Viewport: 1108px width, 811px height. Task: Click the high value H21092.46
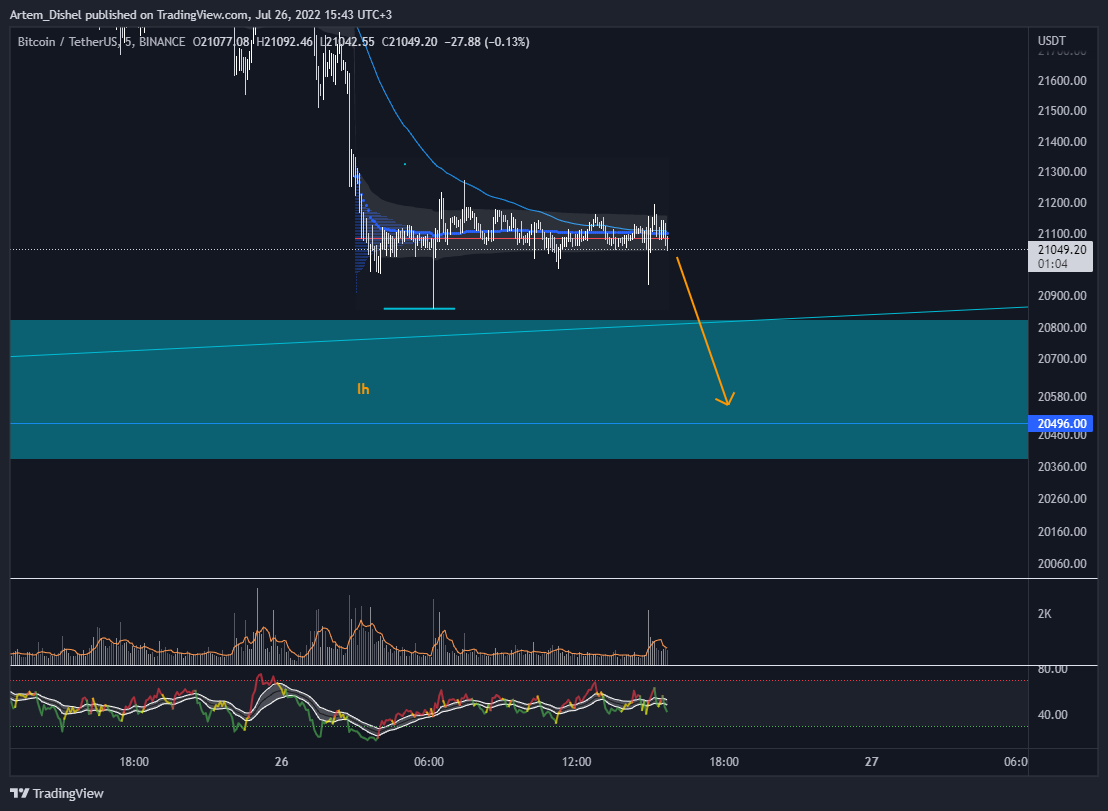(284, 42)
